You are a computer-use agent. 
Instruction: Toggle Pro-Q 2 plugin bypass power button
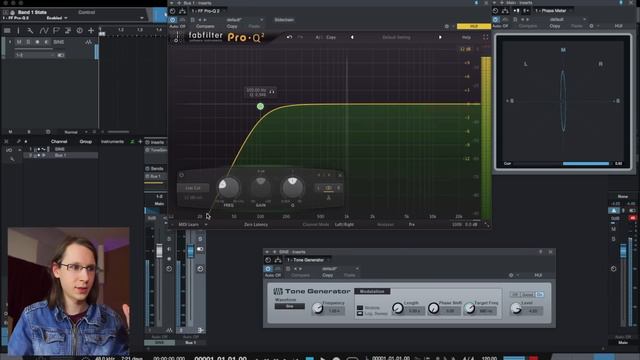coord(173,20)
